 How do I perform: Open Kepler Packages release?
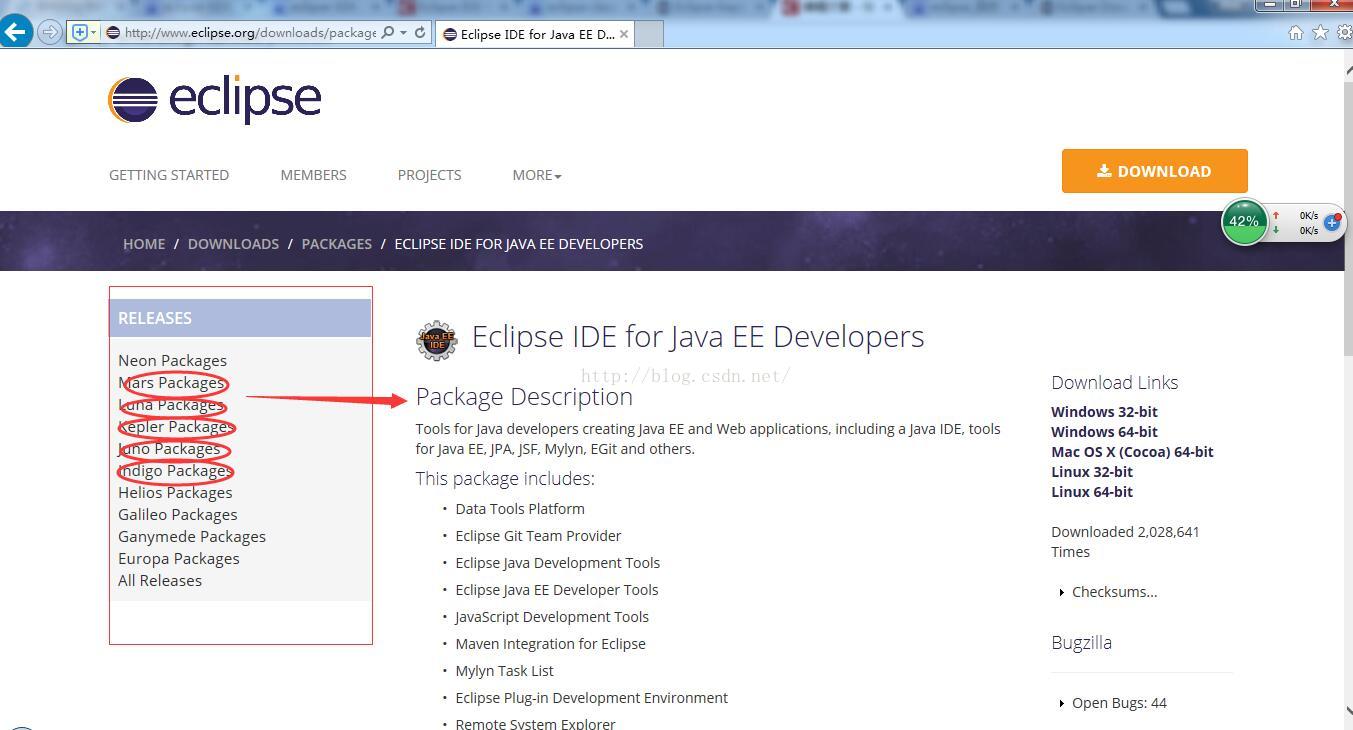coord(175,426)
